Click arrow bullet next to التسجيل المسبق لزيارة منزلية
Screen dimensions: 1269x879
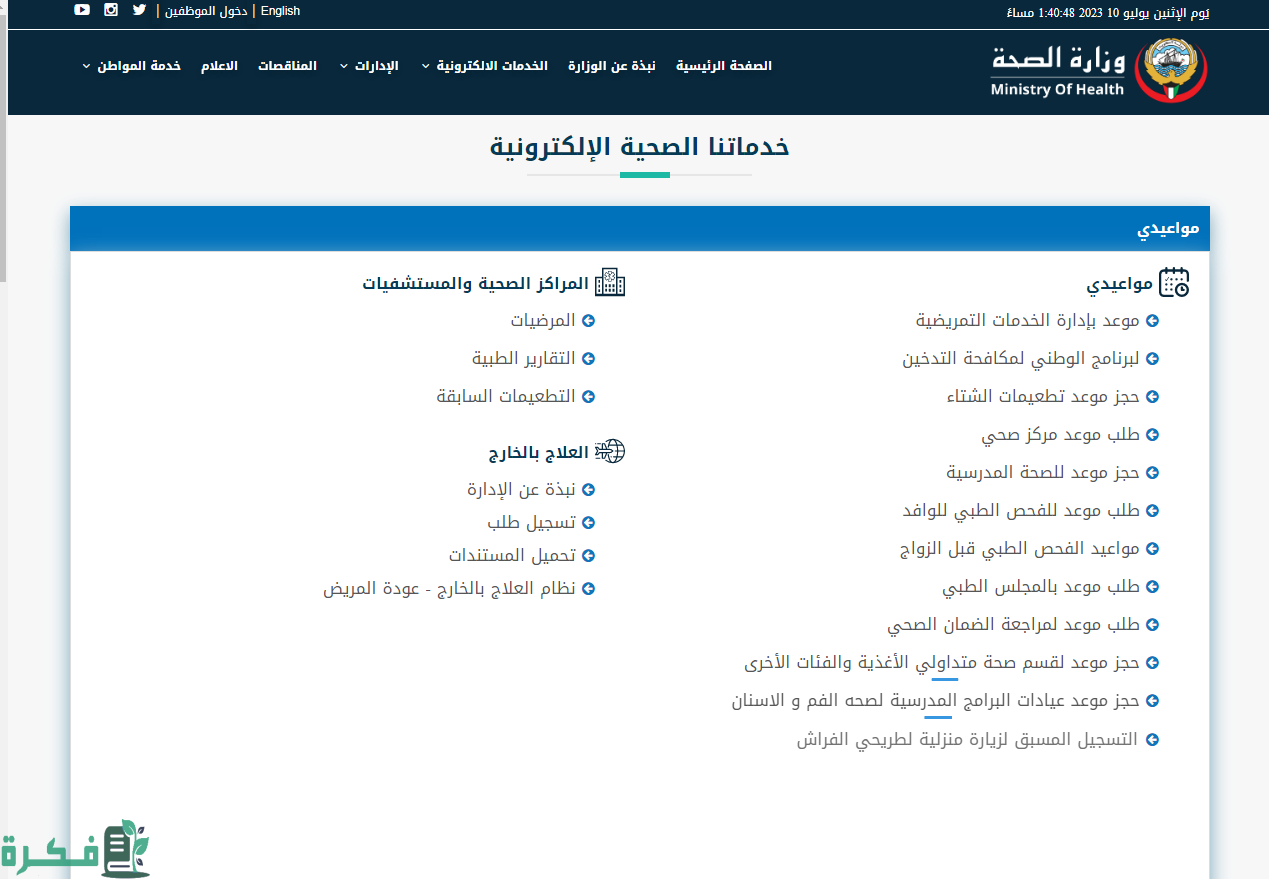(1152, 740)
